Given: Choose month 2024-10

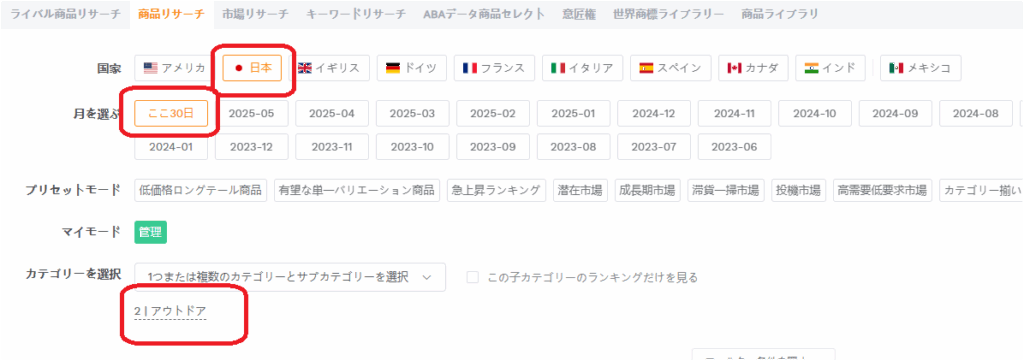Looking at the screenshot, I should [815, 114].
